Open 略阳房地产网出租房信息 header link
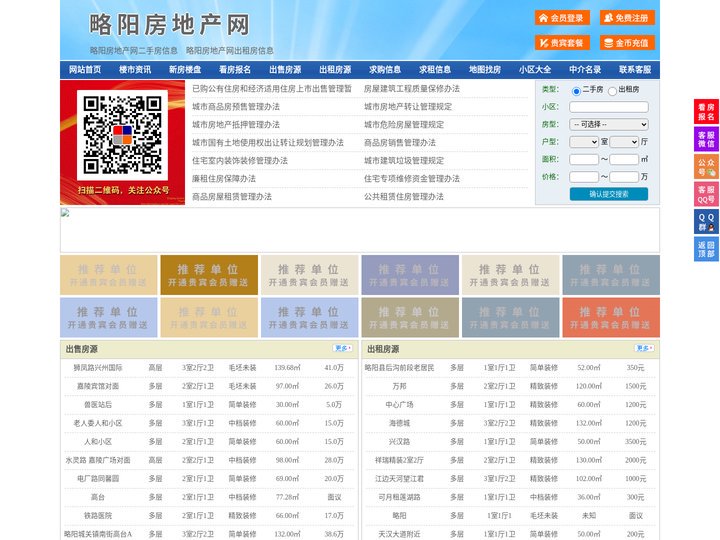This screenshot has height=540, width=720. 230,51
